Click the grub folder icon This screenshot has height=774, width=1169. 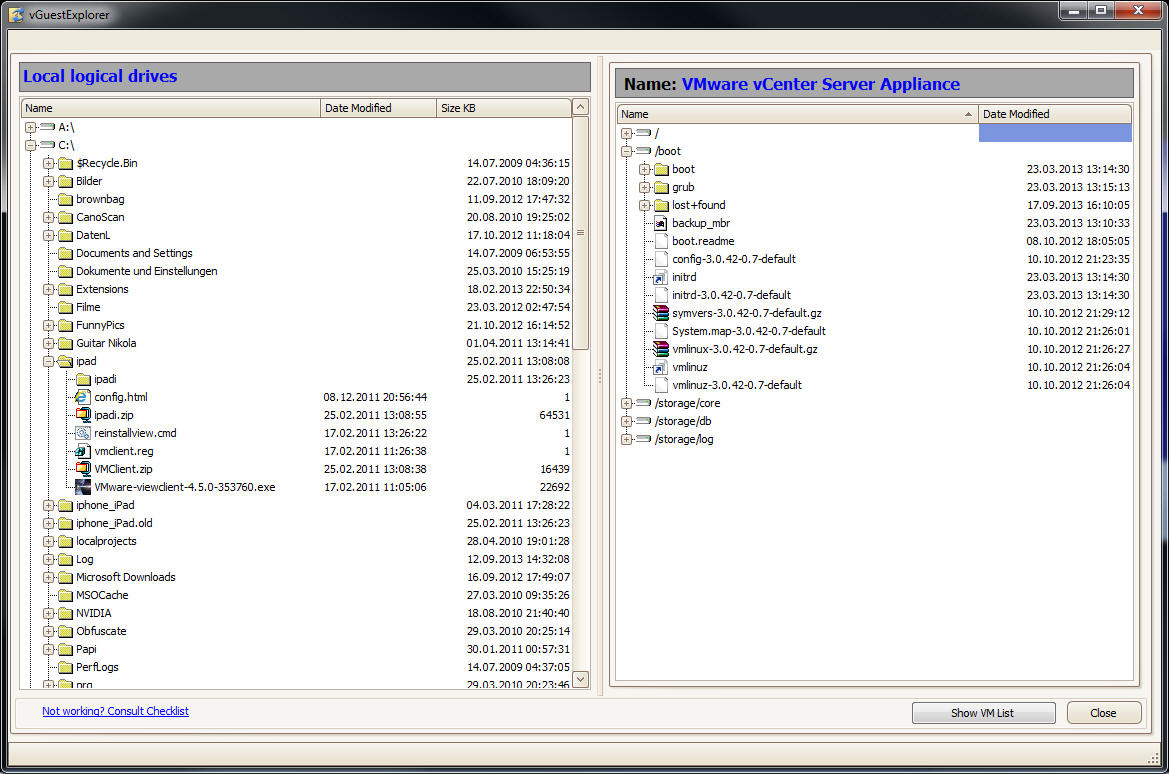661,187
